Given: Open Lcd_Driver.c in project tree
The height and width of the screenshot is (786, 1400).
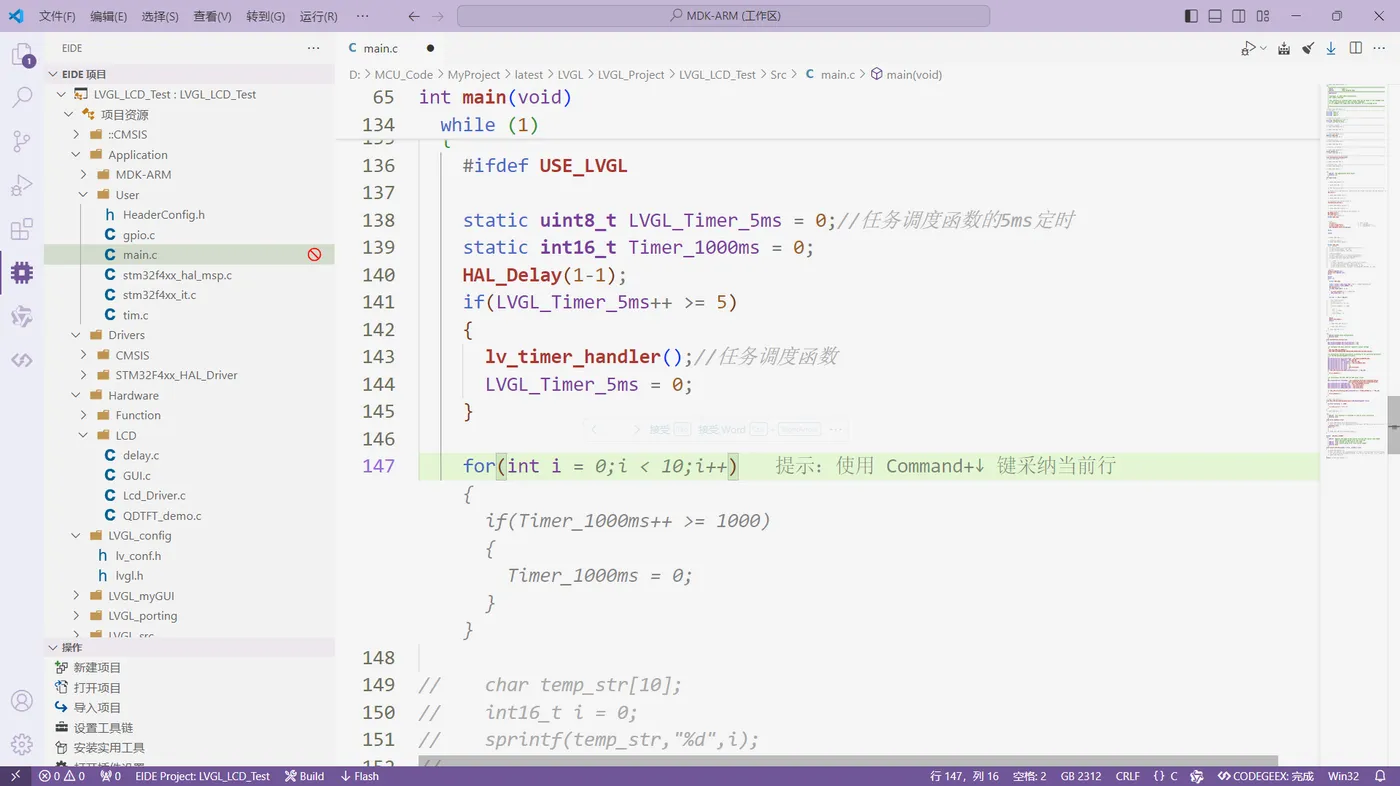Looking at the screenshot, I should coord(154,495).
